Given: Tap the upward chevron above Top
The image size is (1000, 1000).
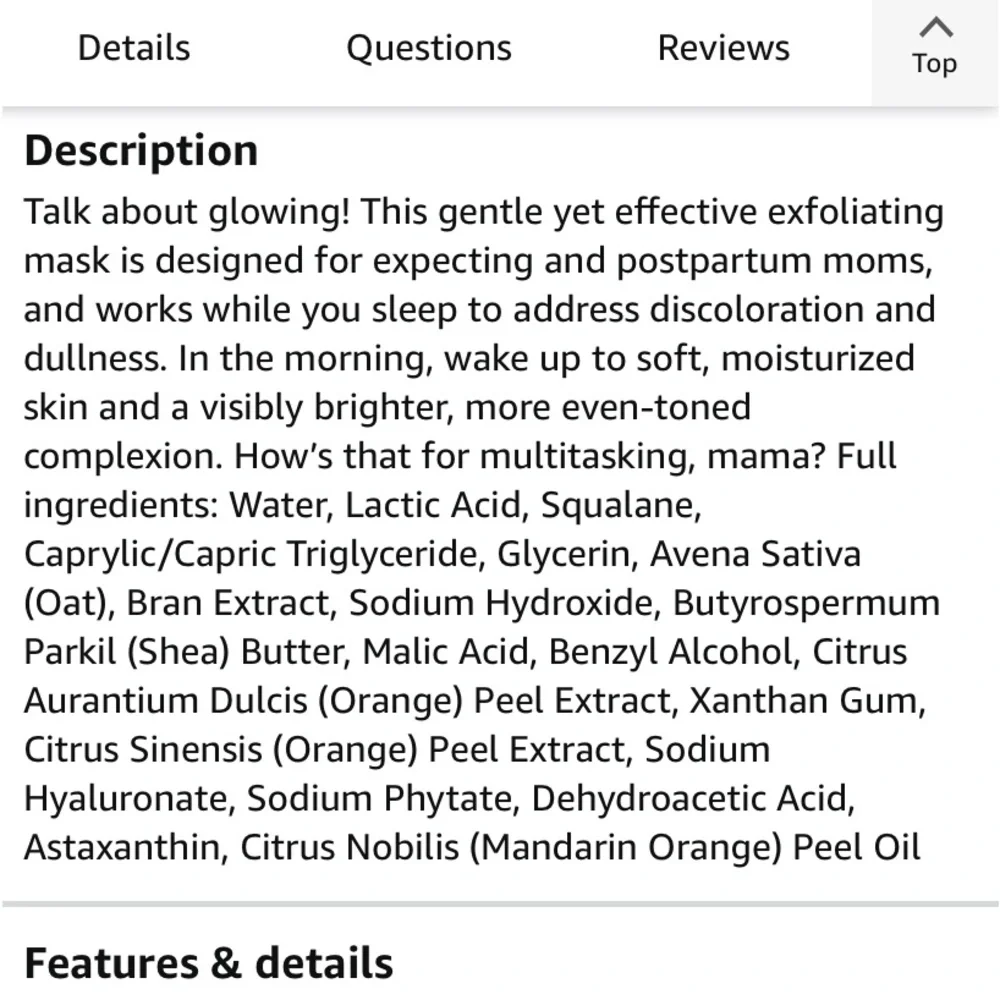Looking at the screenshot, I should coord(936,27).
